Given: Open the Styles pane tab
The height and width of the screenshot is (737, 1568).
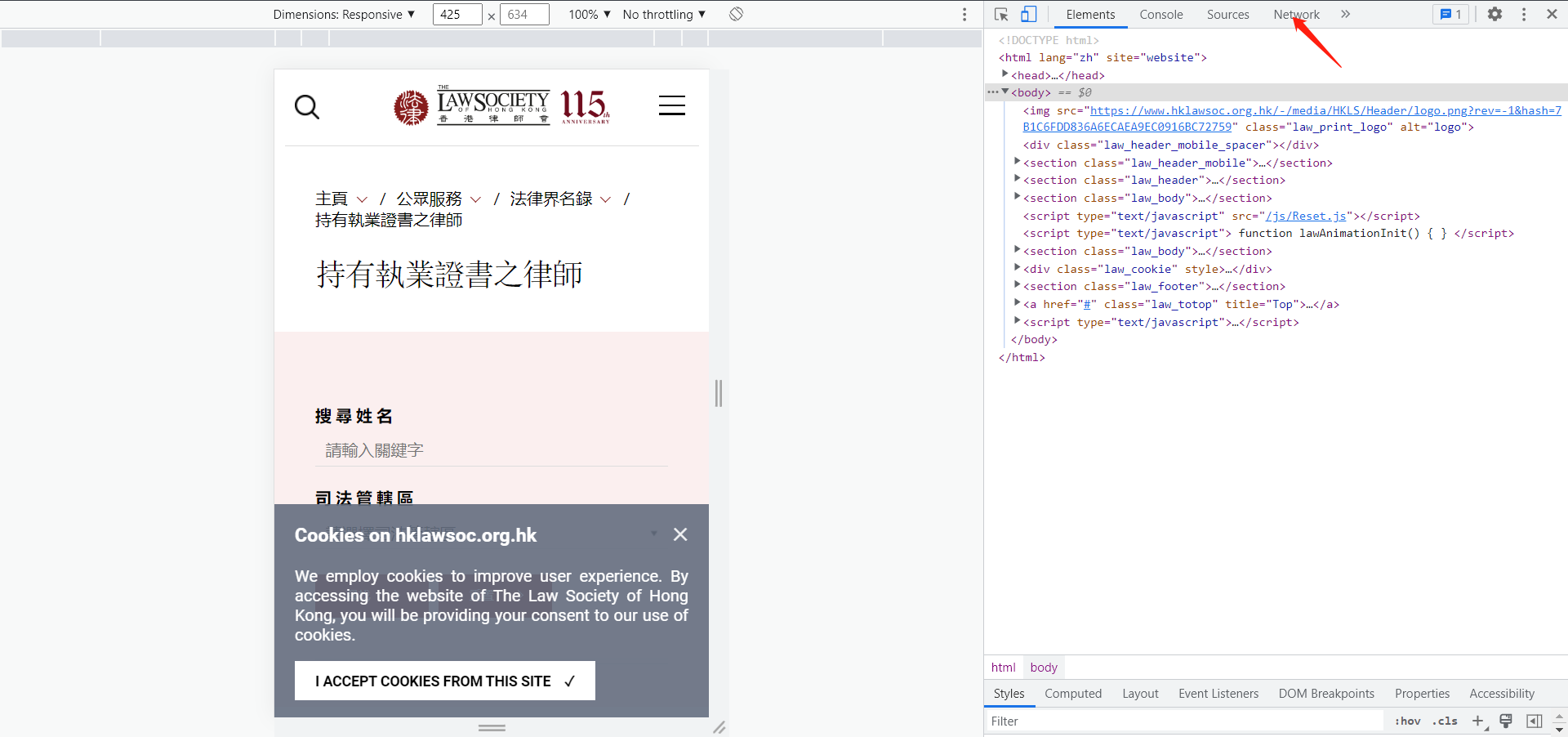Looking at the screenshot, I should pos(1009,694).
